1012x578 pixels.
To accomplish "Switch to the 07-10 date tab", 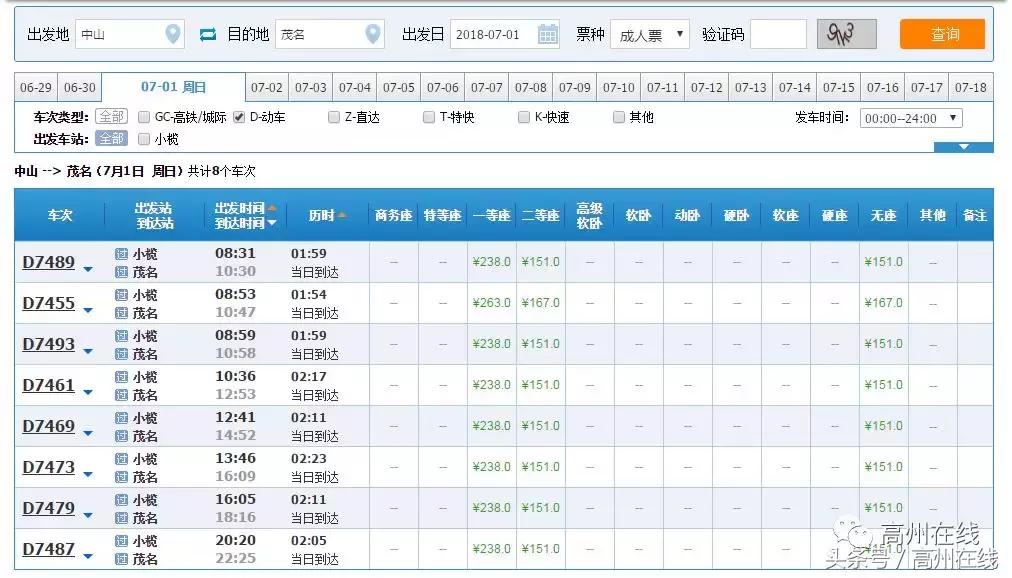I will pyautogui.click(x=619, y=87).
